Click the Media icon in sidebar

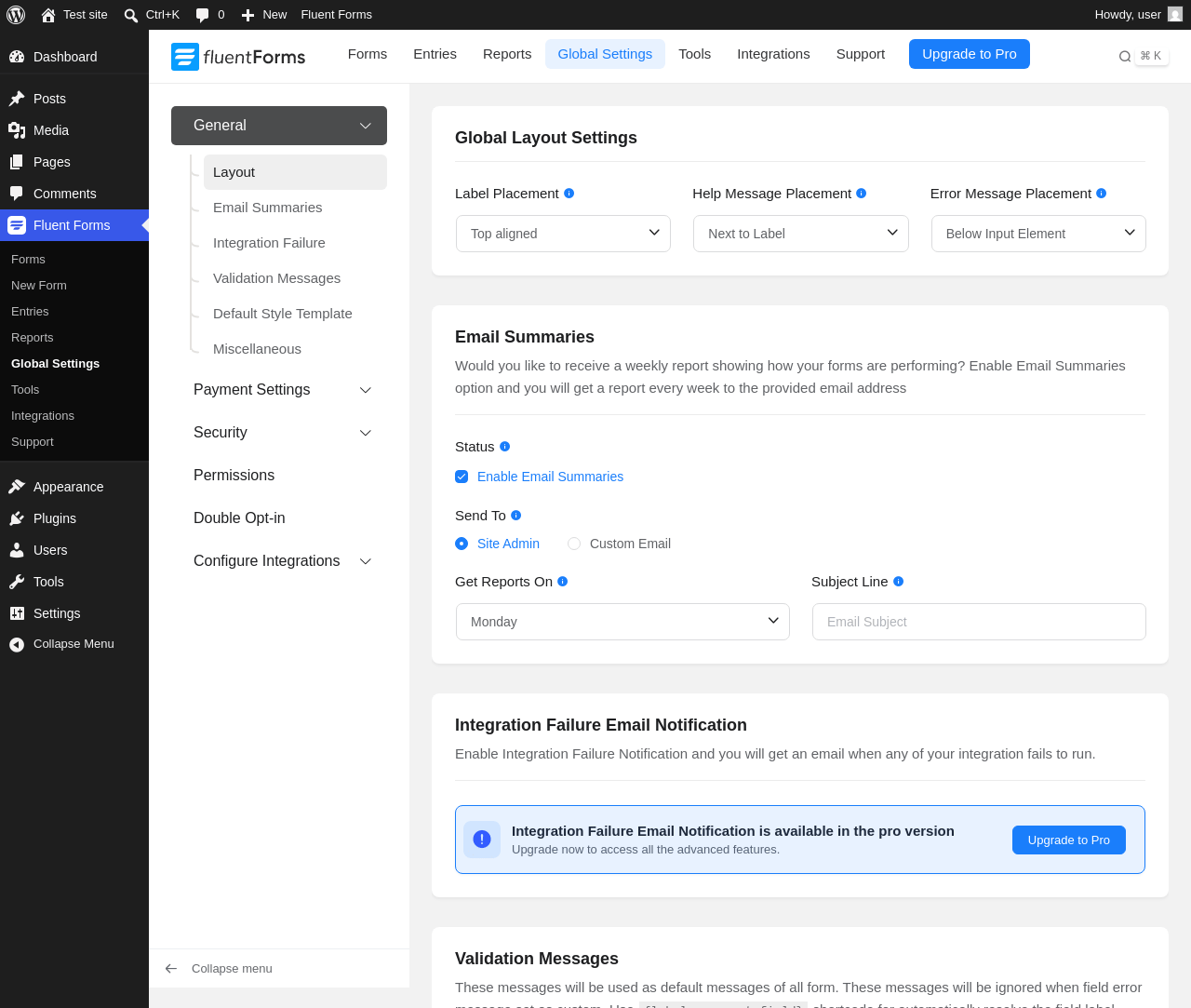pyautogui.click(x=17, y=130)
